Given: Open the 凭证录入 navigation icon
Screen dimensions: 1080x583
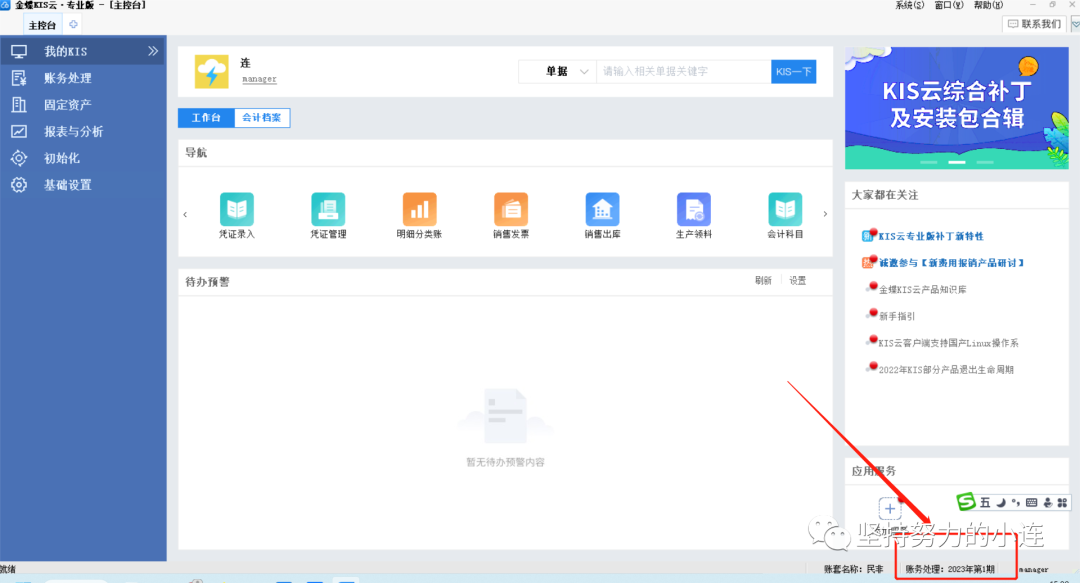Looking at the screenshot, I should [x=237, y=210].
